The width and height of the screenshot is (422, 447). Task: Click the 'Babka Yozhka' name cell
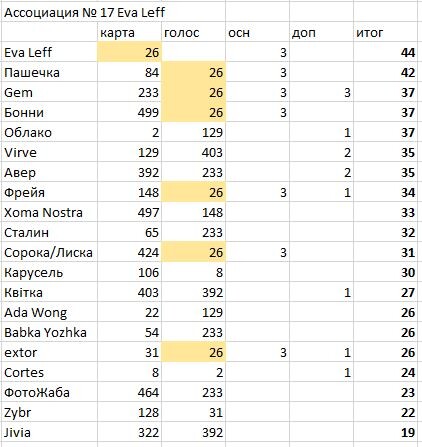[49, 332]
